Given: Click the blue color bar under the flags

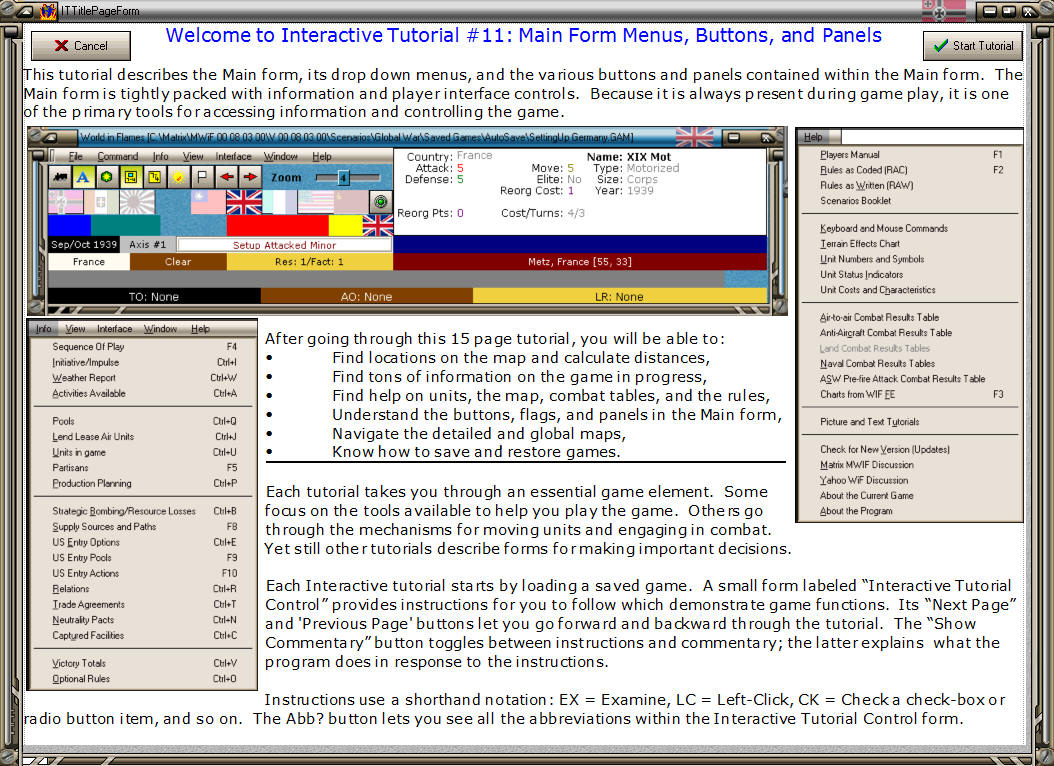Looking at the screenshot, I should click(x=69, y=225).
